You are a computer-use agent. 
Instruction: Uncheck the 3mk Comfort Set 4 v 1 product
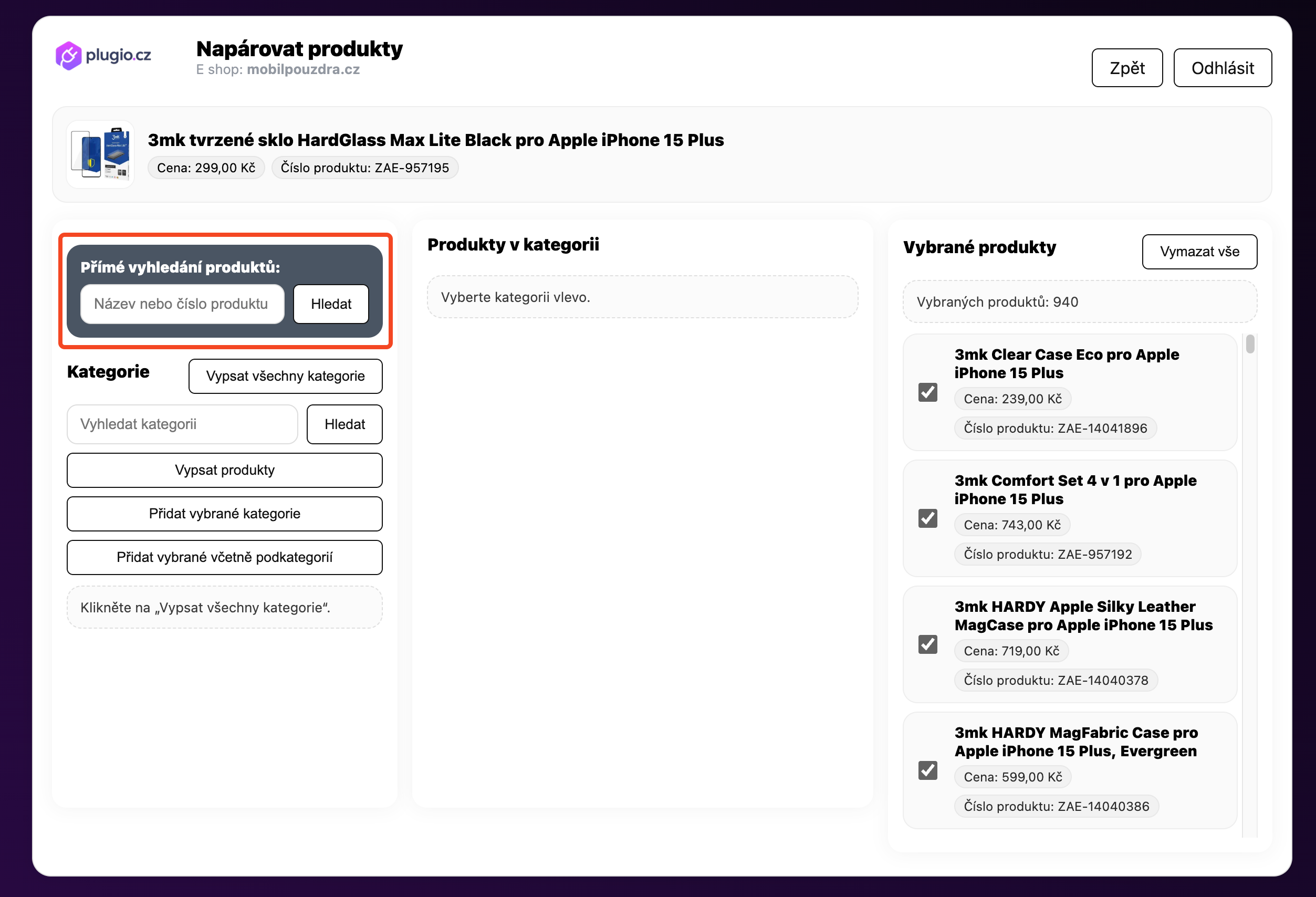(x=927, y=518)
